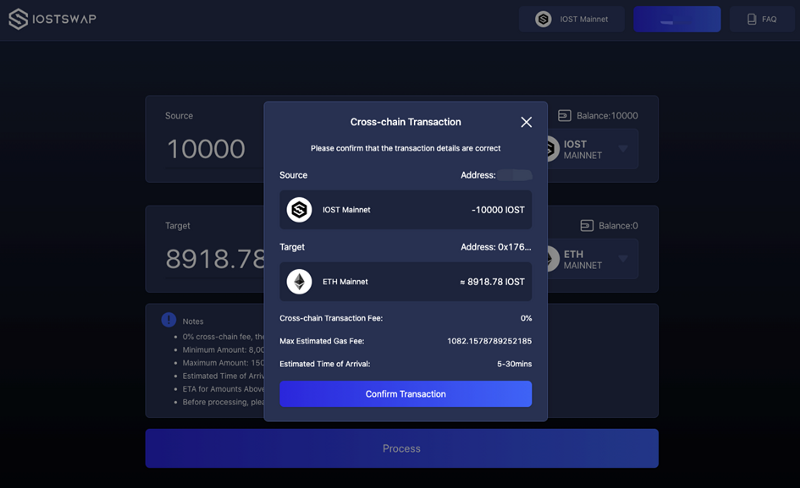Viewport: 800px width, 488px height.
Task: Click the Cross-chain Transaction Fee label
Action: click(331, 318)
